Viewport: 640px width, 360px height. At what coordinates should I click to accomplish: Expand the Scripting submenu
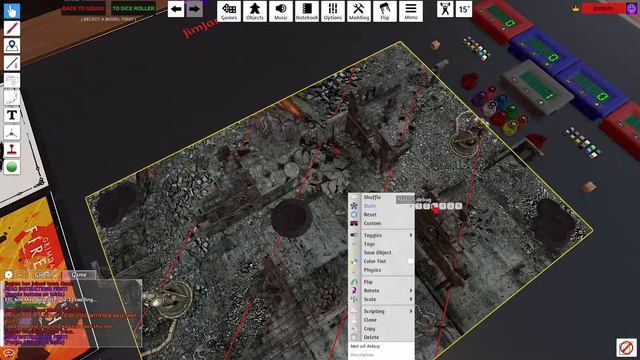pos(381,311)
